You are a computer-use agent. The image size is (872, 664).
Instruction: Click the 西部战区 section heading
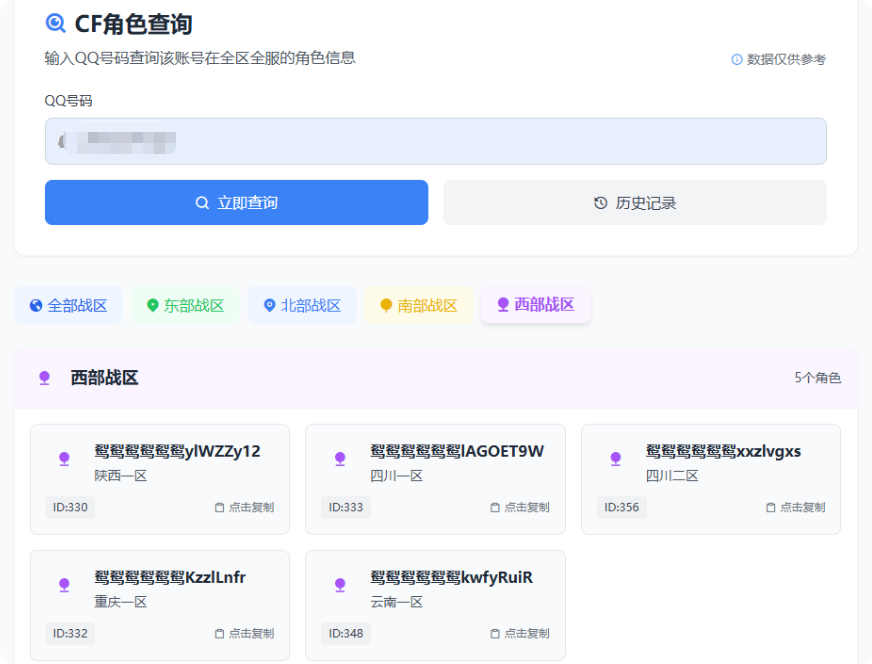tap(105, 378)
